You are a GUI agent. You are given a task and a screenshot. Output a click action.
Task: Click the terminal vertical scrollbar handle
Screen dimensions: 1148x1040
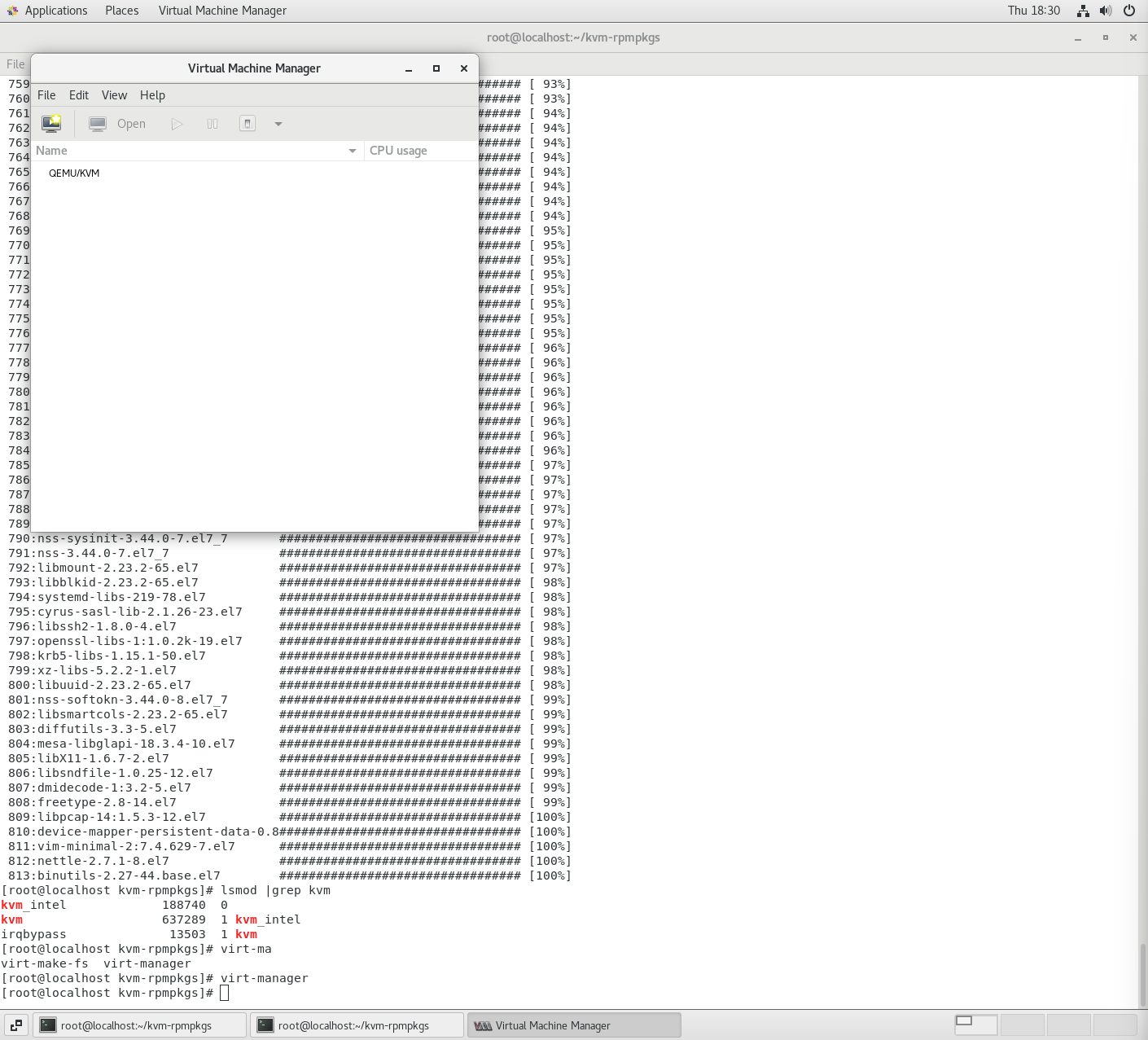[x=1141, y=974]
